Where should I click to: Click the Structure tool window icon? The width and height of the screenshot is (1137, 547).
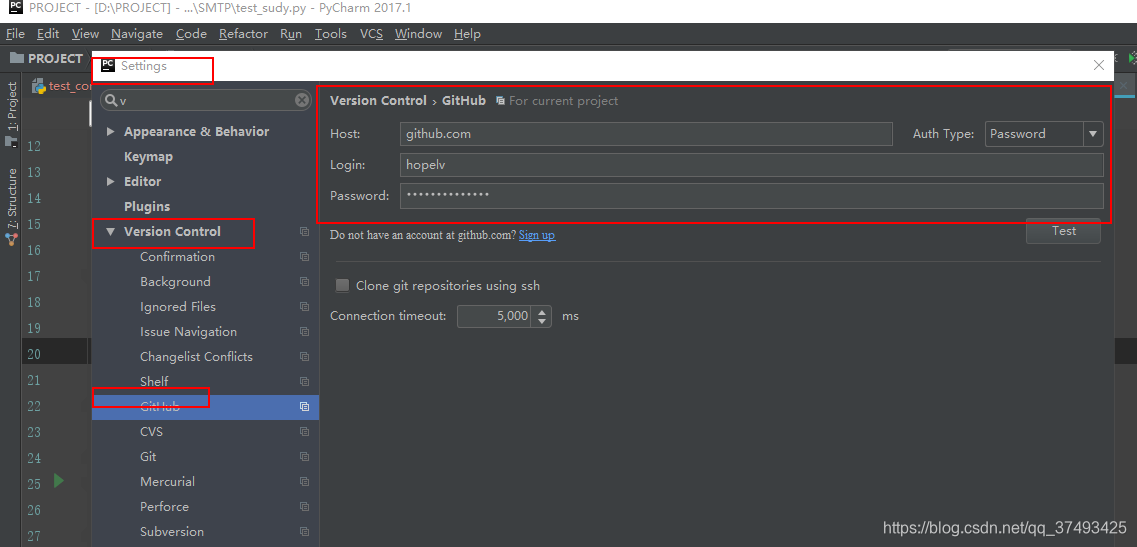11,239
